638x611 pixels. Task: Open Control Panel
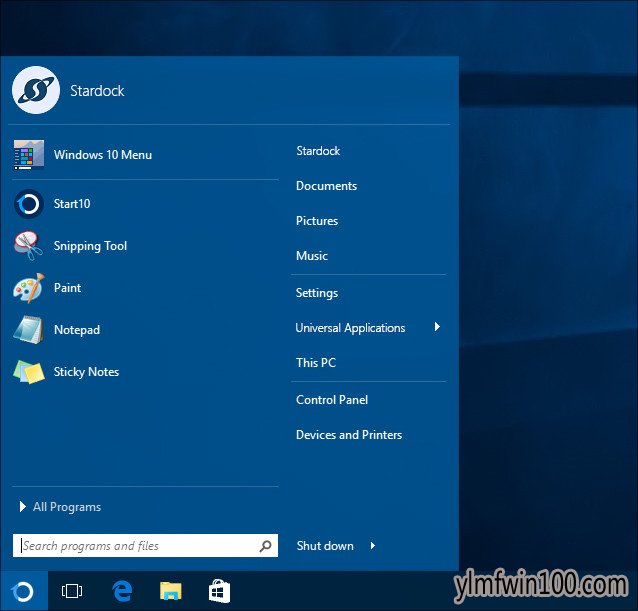[332, 400]
